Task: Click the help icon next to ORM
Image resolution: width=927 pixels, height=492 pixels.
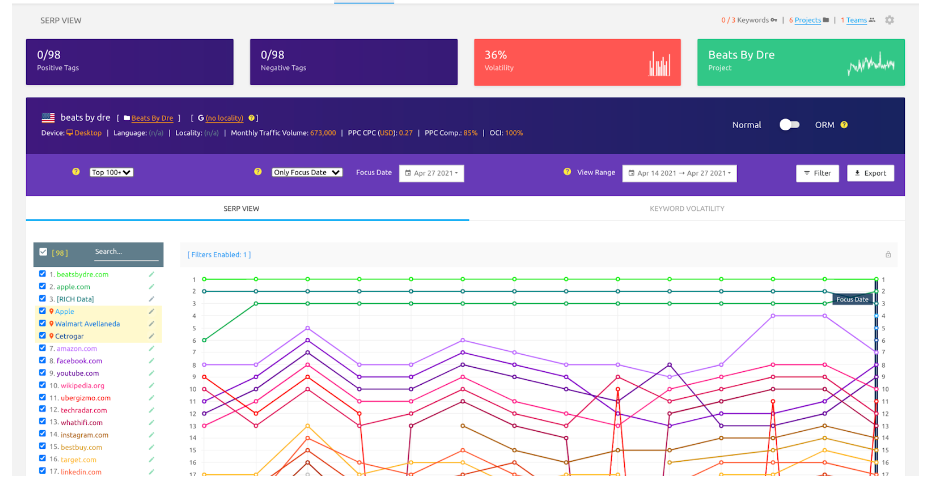Action: [844, 125]
